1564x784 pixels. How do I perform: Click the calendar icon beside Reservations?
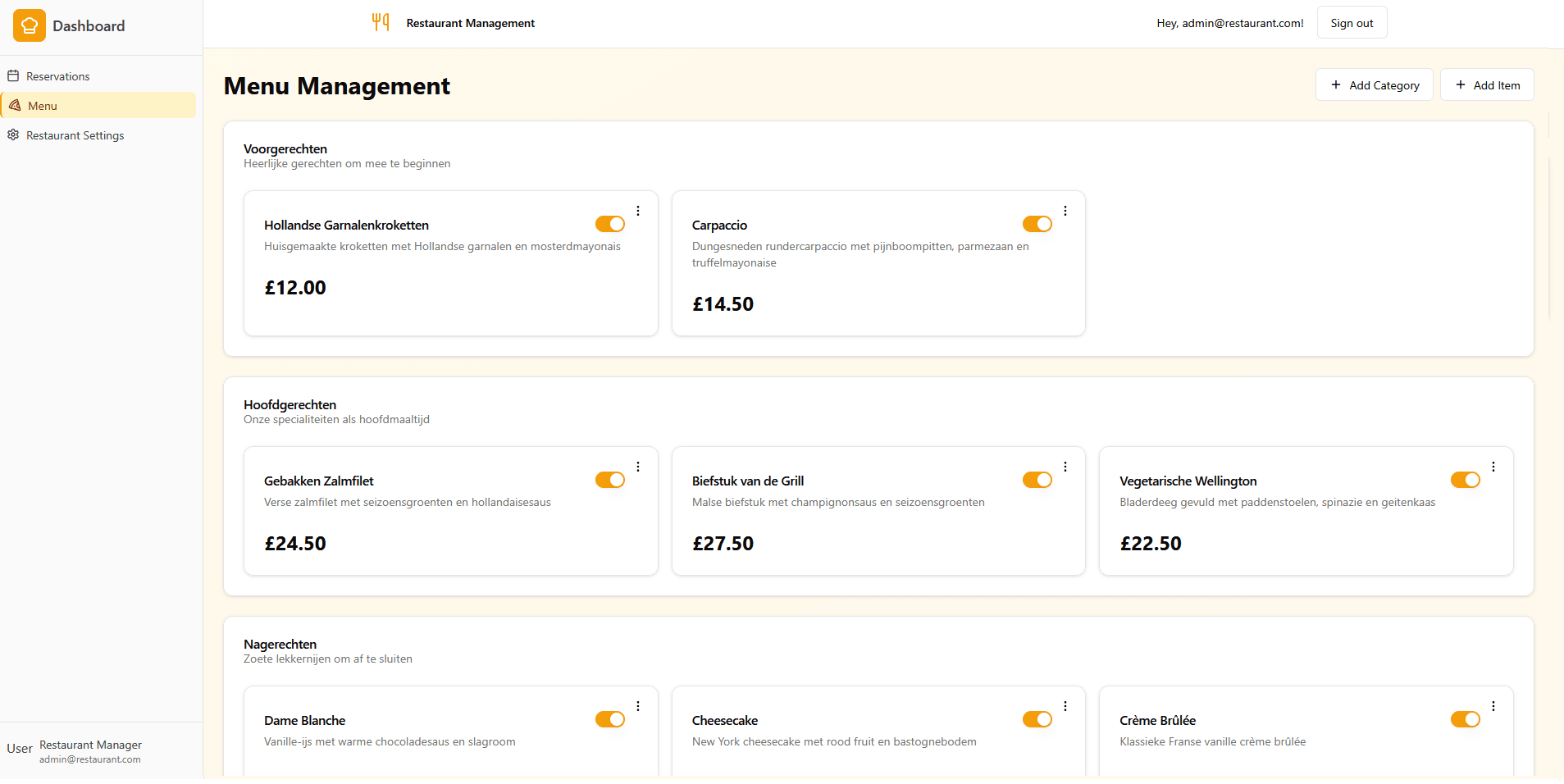pyautogui.click(x=13, y=76)
